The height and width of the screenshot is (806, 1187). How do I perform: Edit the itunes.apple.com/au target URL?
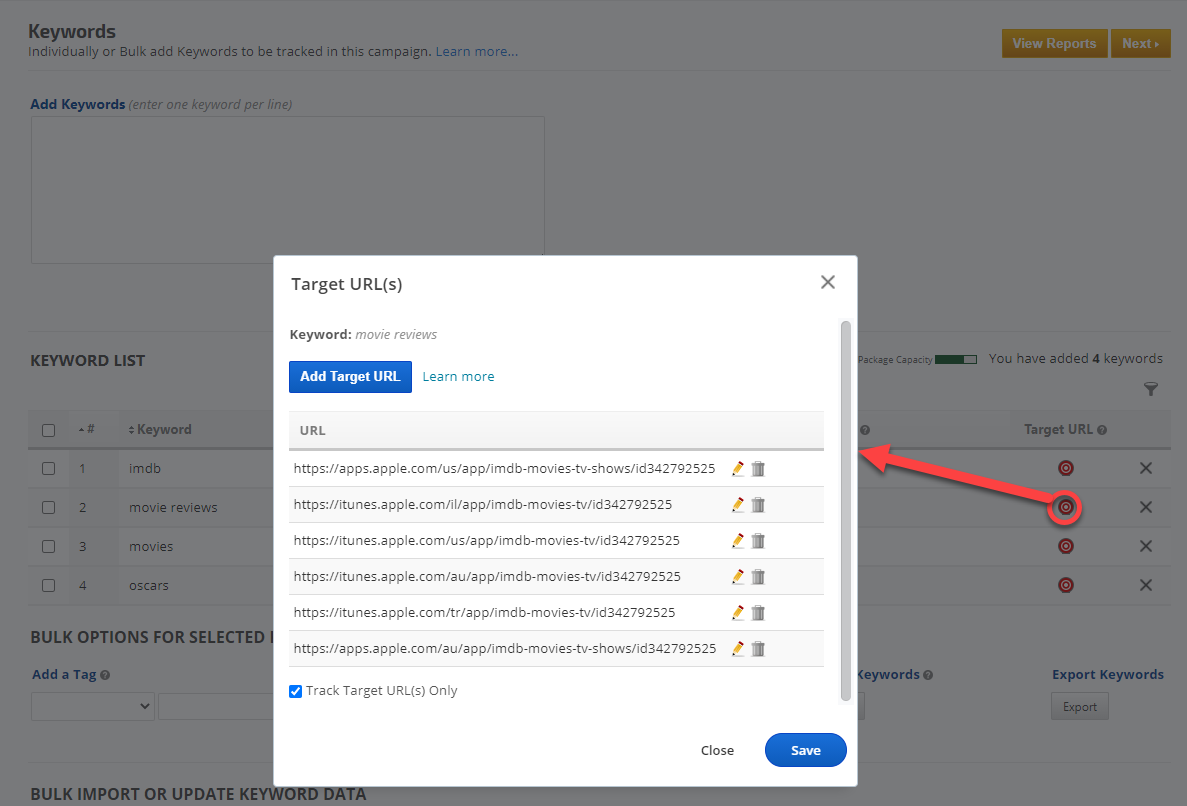pyautogui.click(x=738, y=576)
